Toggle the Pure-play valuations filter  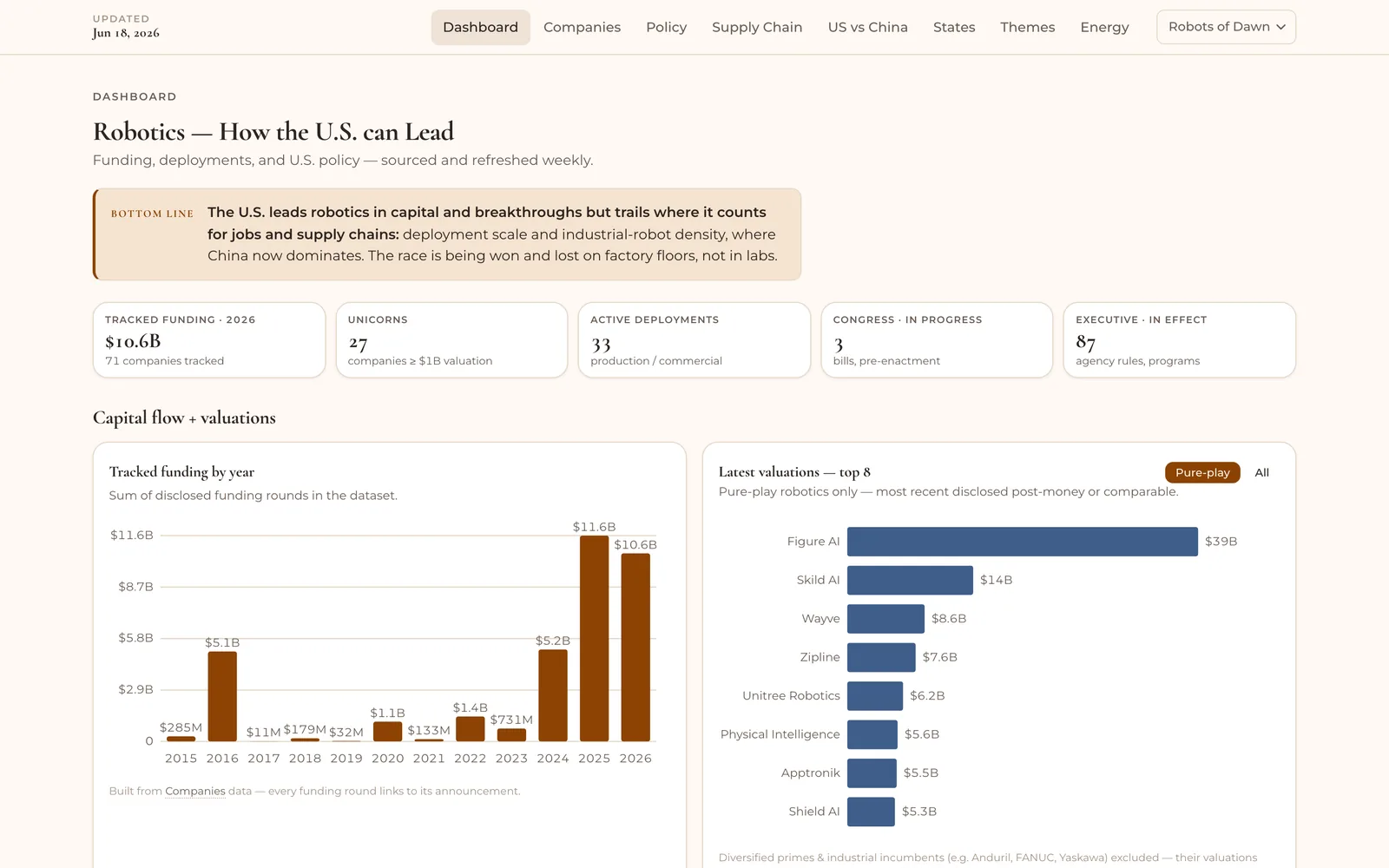(x=1202, y=472)
